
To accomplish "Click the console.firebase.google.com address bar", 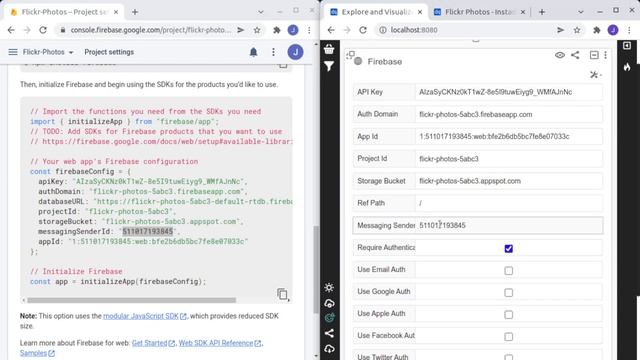I will (151, 30).
